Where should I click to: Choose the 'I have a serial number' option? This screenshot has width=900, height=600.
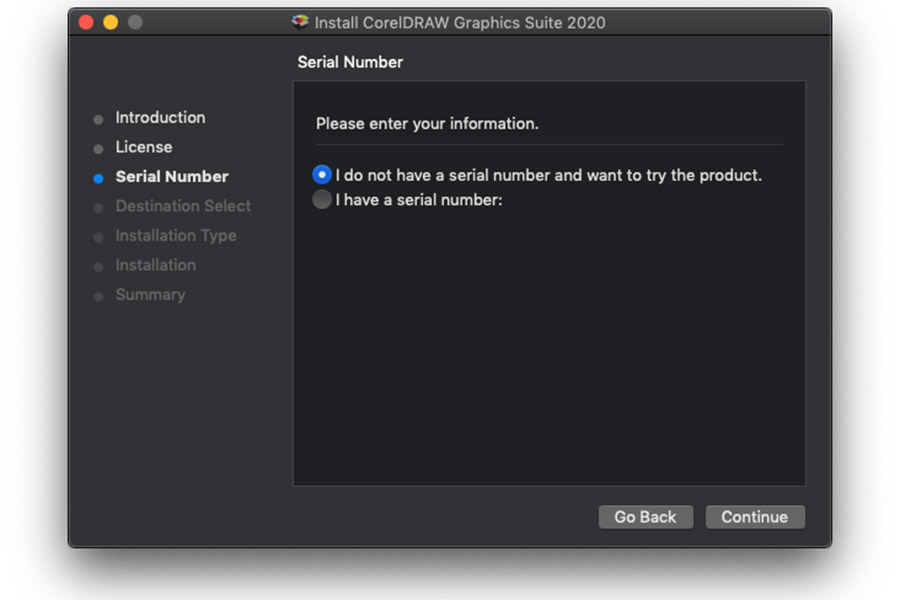[321, 199]
